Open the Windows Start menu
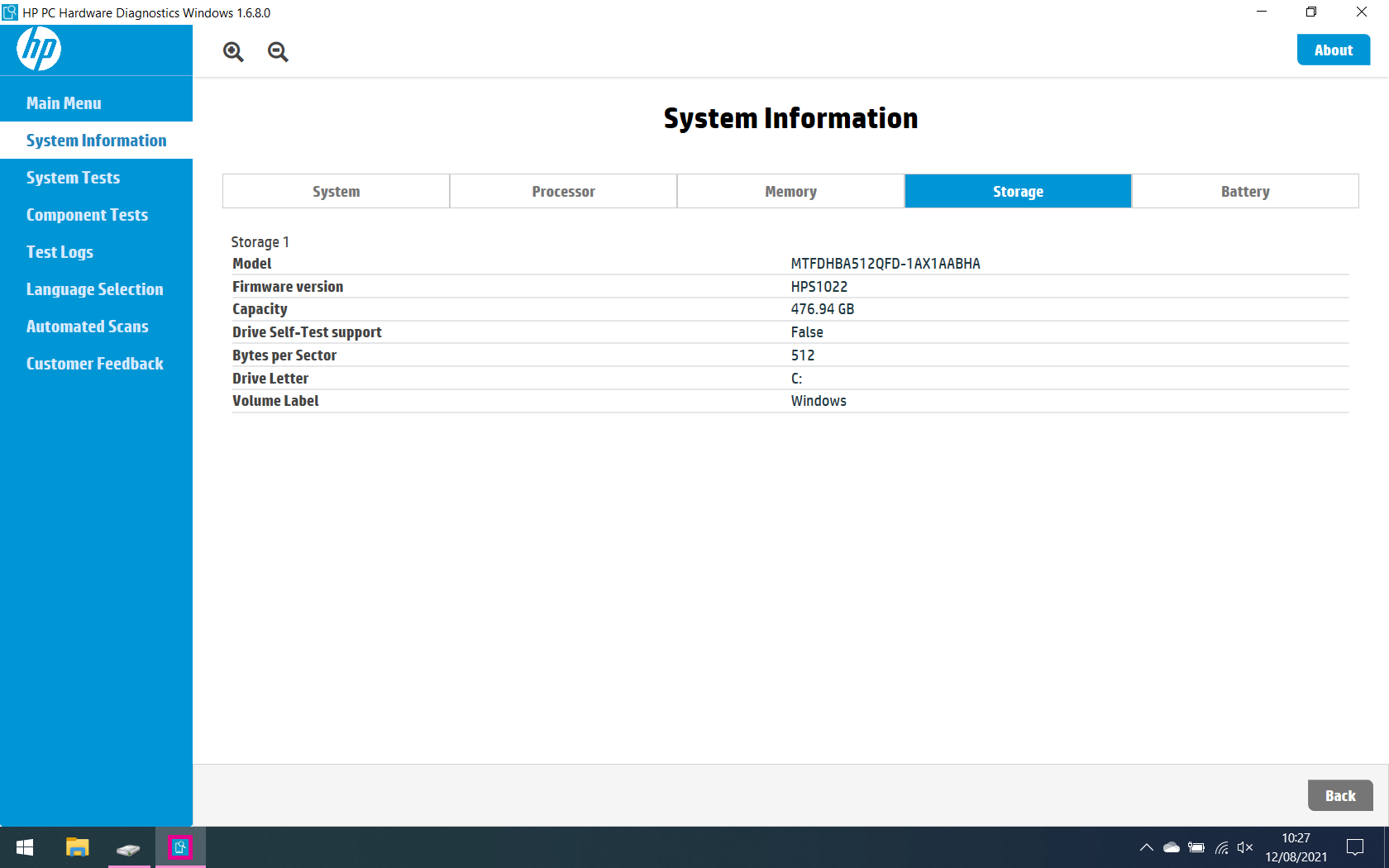 point(25,847)
